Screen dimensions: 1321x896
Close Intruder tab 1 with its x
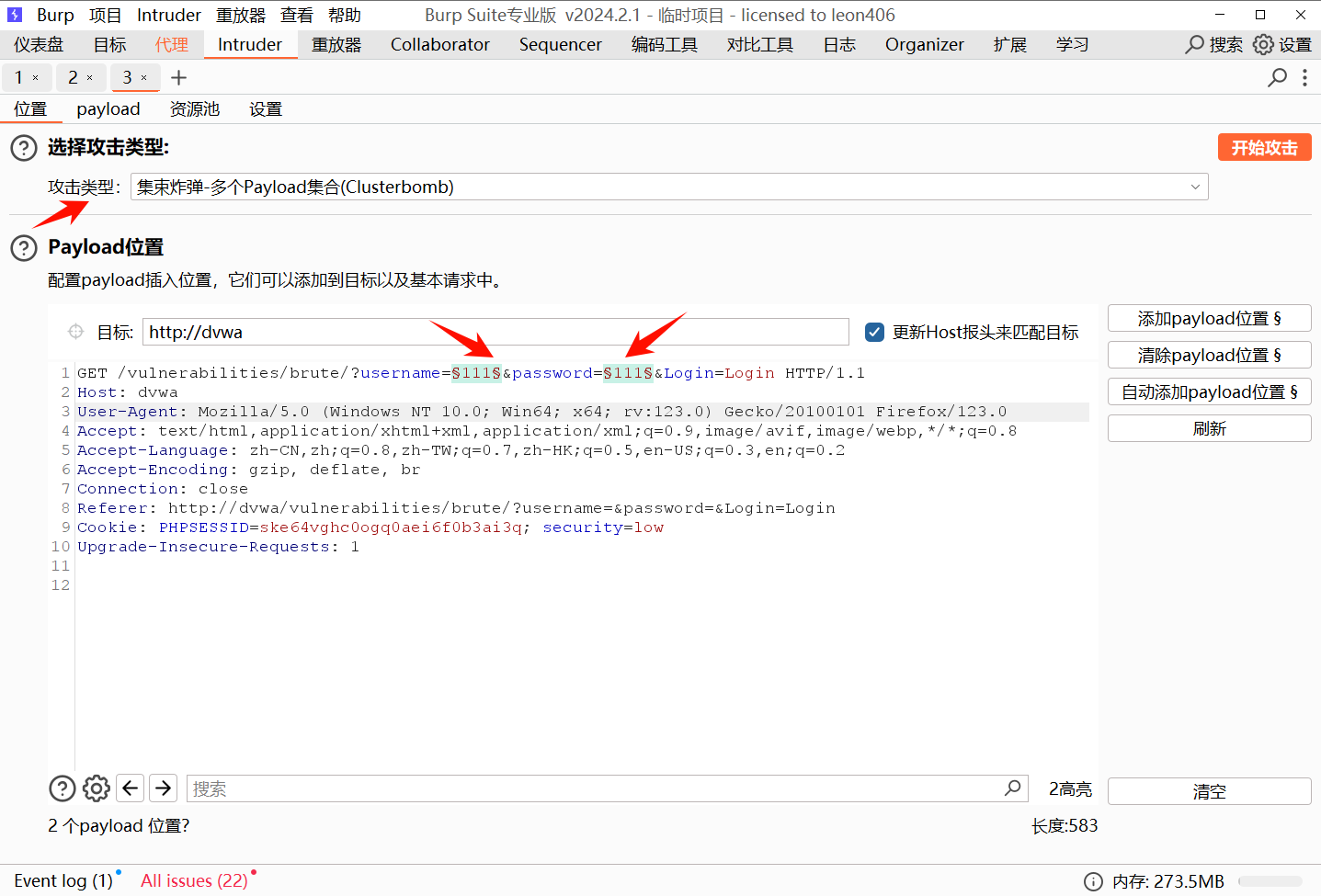coord(36,78)
